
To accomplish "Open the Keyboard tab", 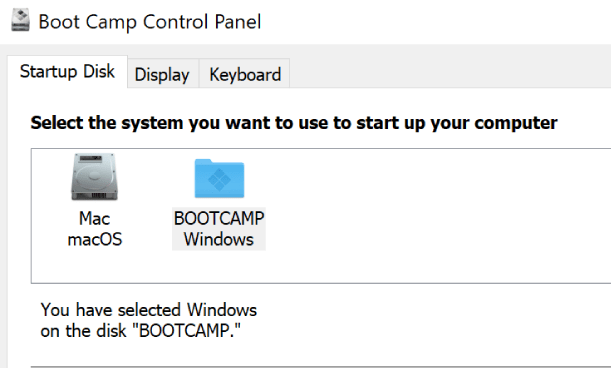I will 245,74.
